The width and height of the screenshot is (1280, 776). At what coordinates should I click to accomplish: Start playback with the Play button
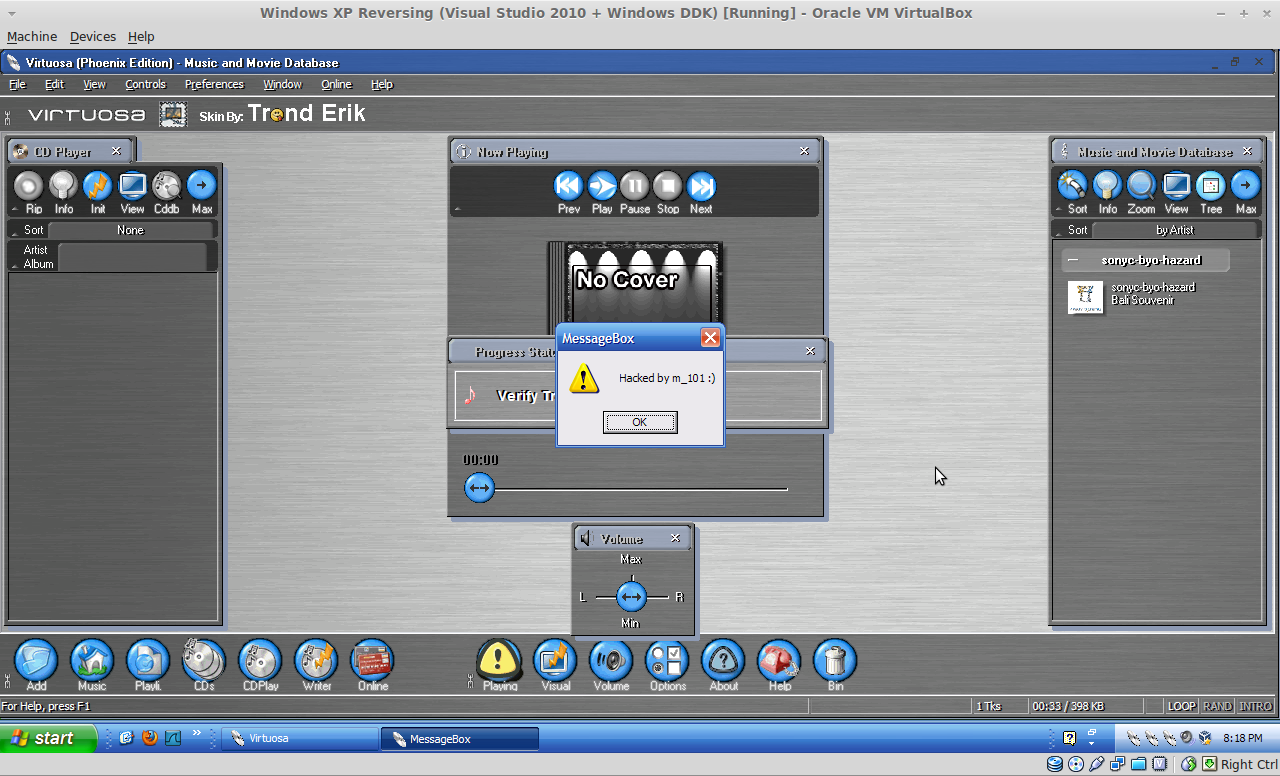pos(602,186)
